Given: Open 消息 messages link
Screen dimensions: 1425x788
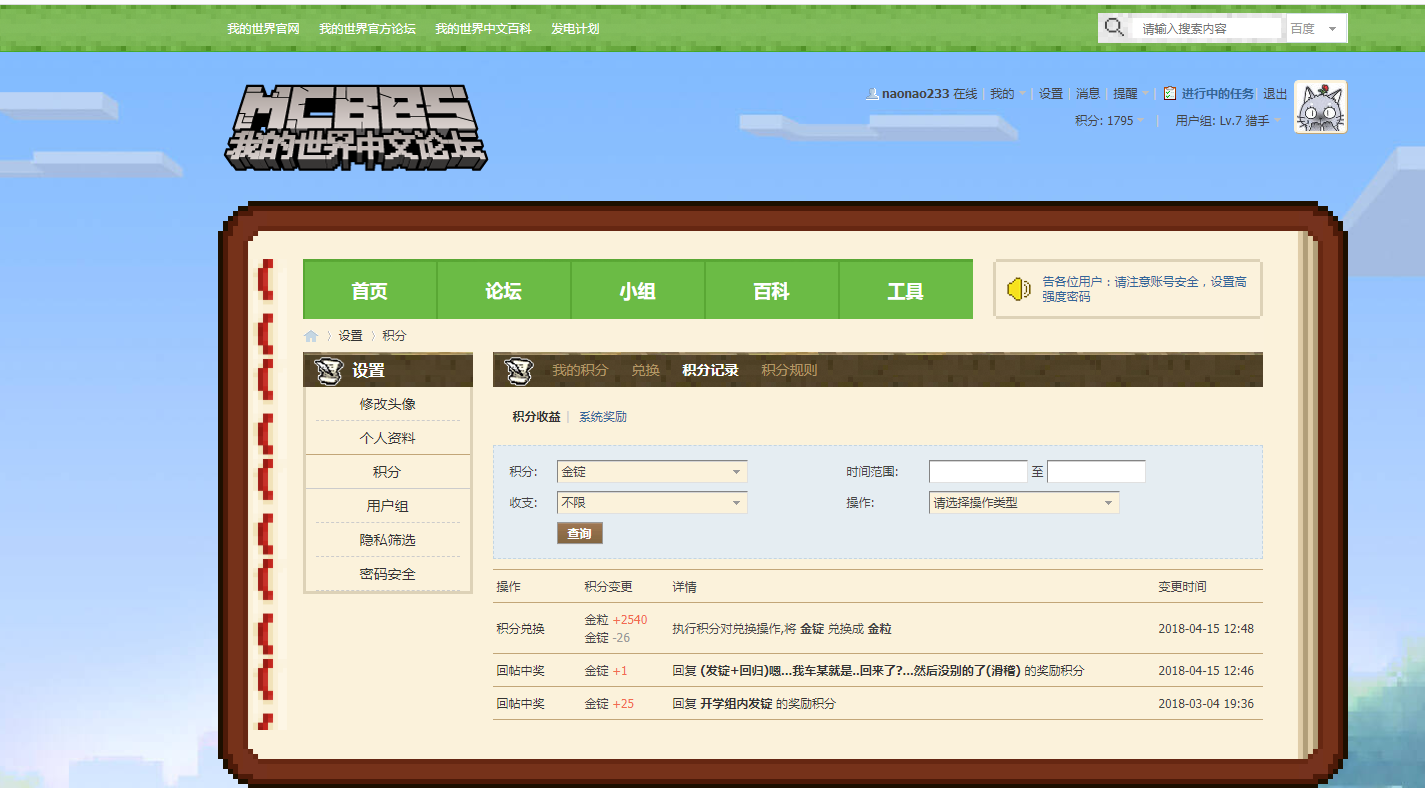Looking at the screenshot, I should pos(1088,94).
